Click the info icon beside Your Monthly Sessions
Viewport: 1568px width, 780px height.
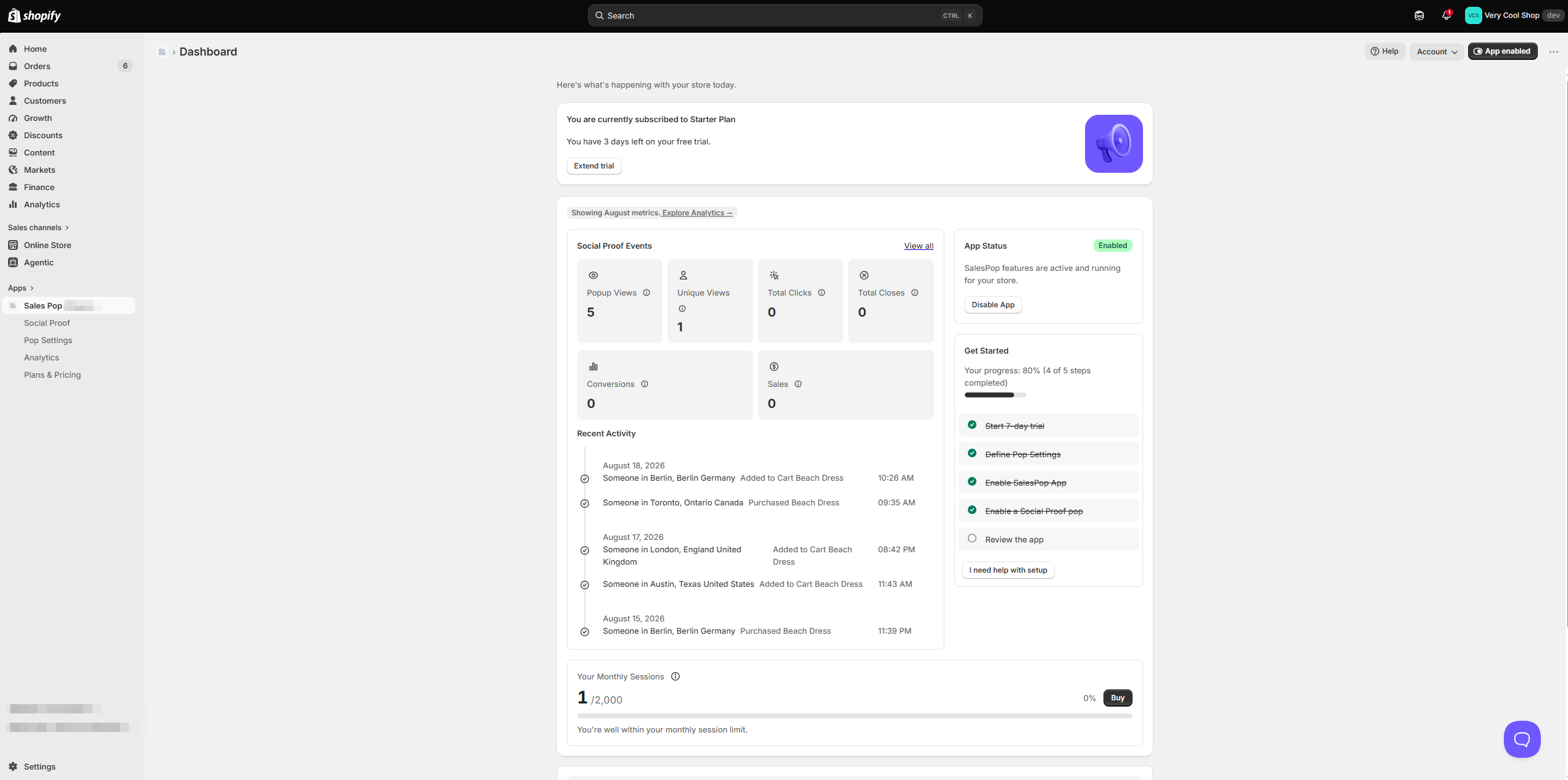(x=675, y=676)
